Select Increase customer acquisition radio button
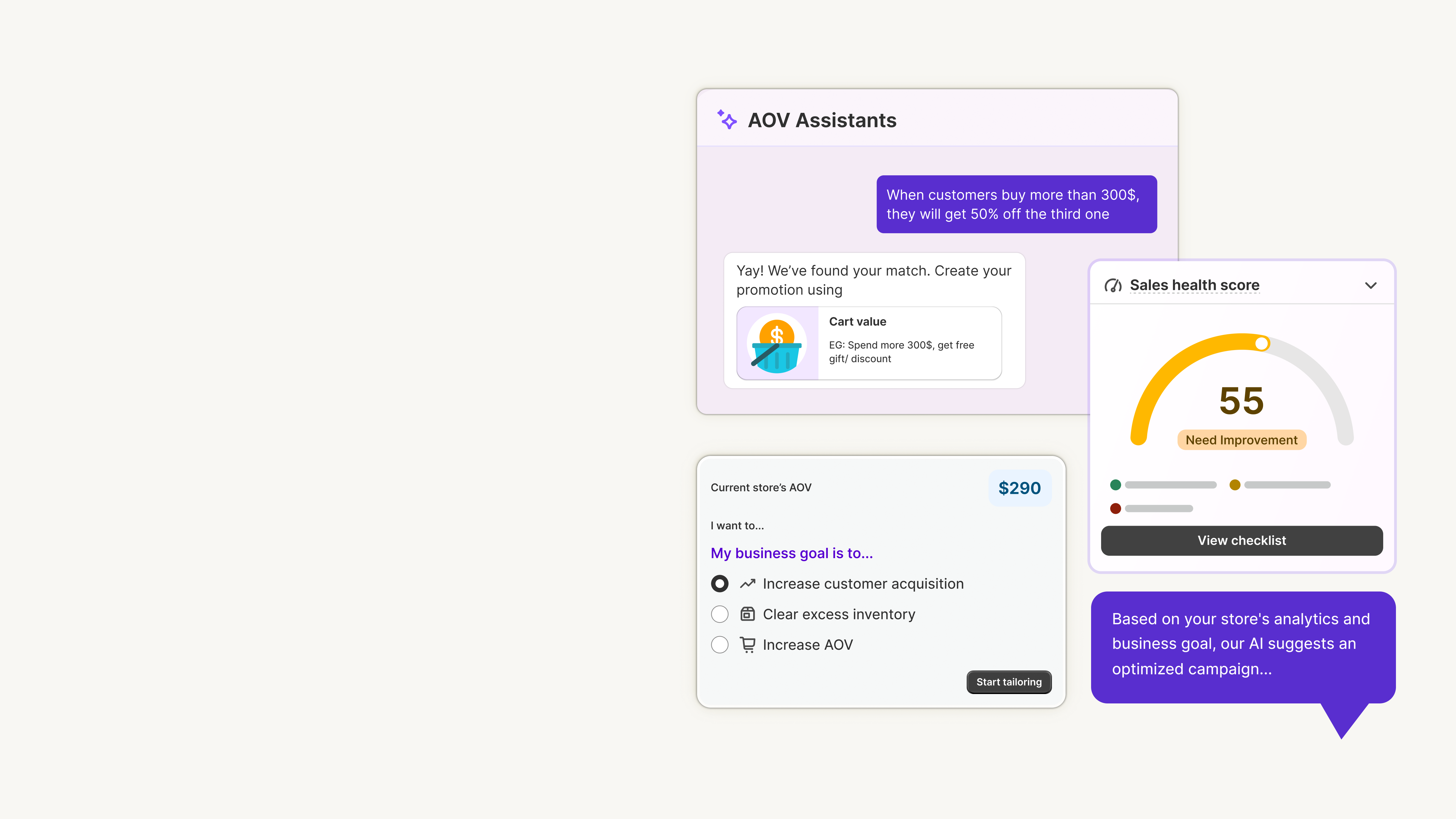This screenshot has height=819, width=1456. 720,583
